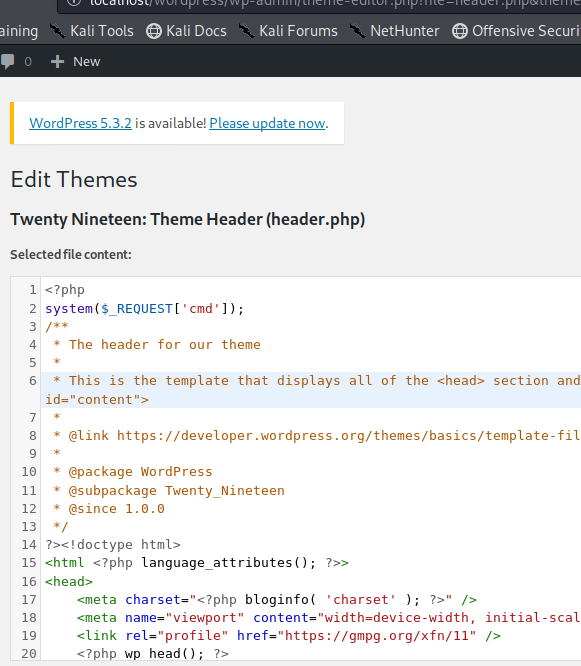Click line number 6 in gutter
This screenshot has width=581, height=666.
(x=33, y=381)
